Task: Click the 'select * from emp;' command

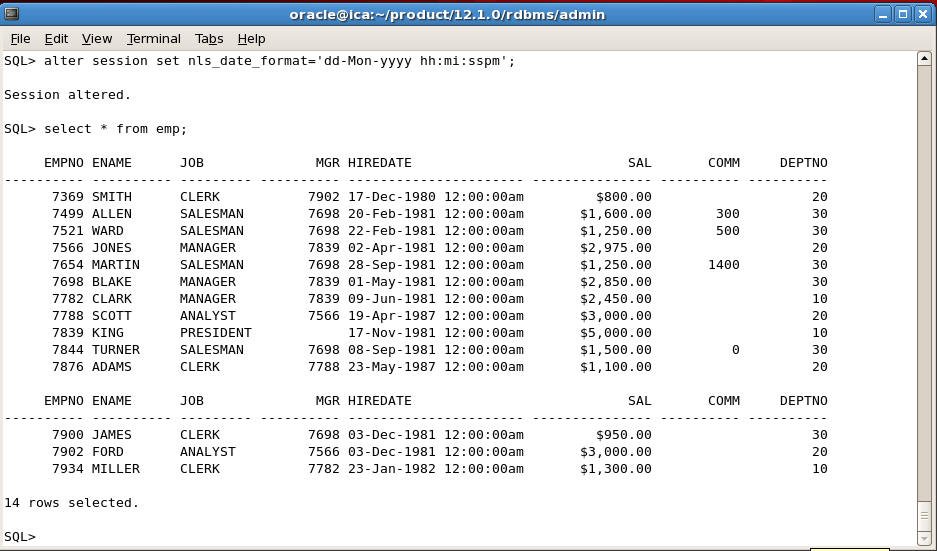Action: click(115, 129)
